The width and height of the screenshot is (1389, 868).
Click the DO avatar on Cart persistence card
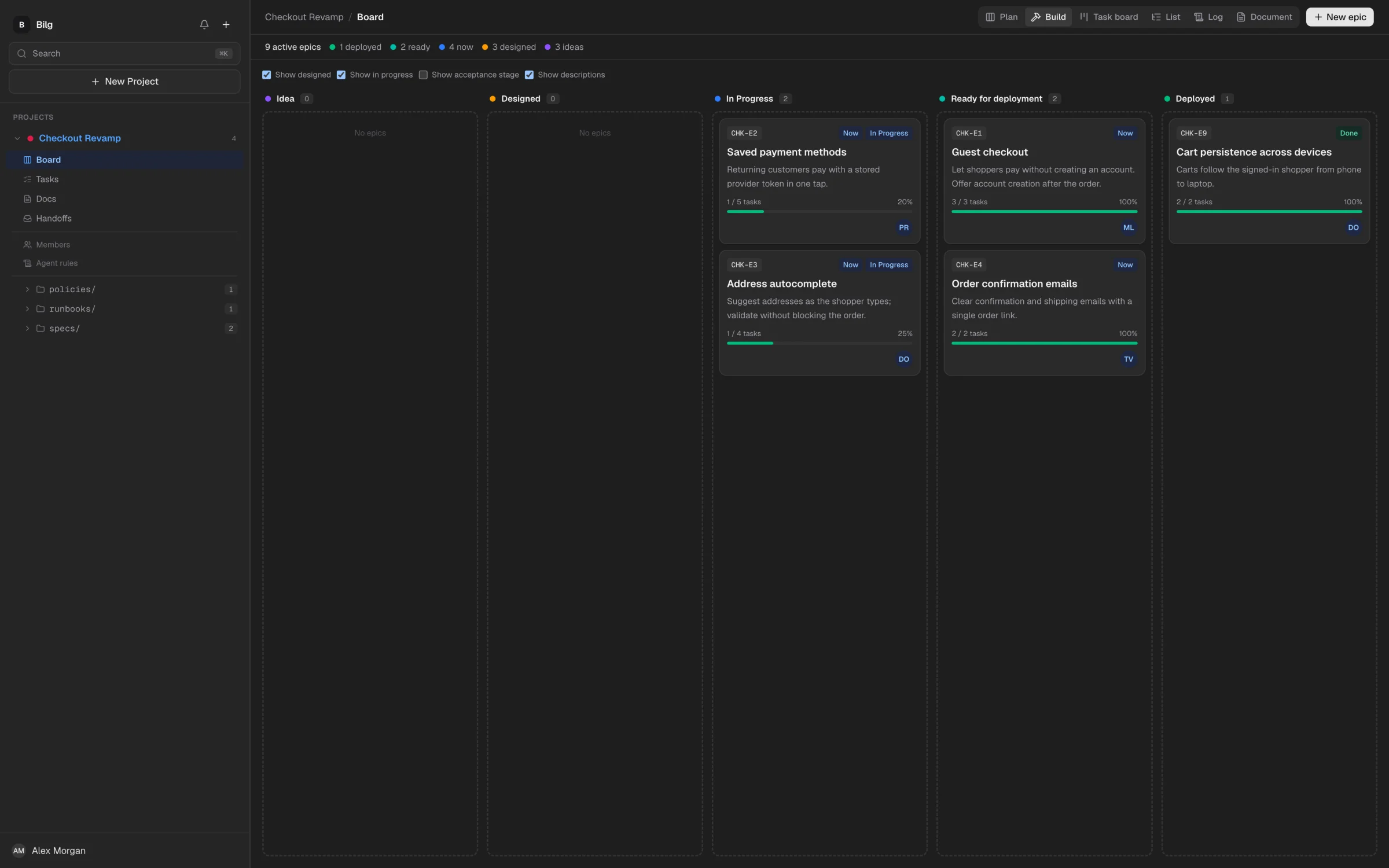pos(1353,228)
